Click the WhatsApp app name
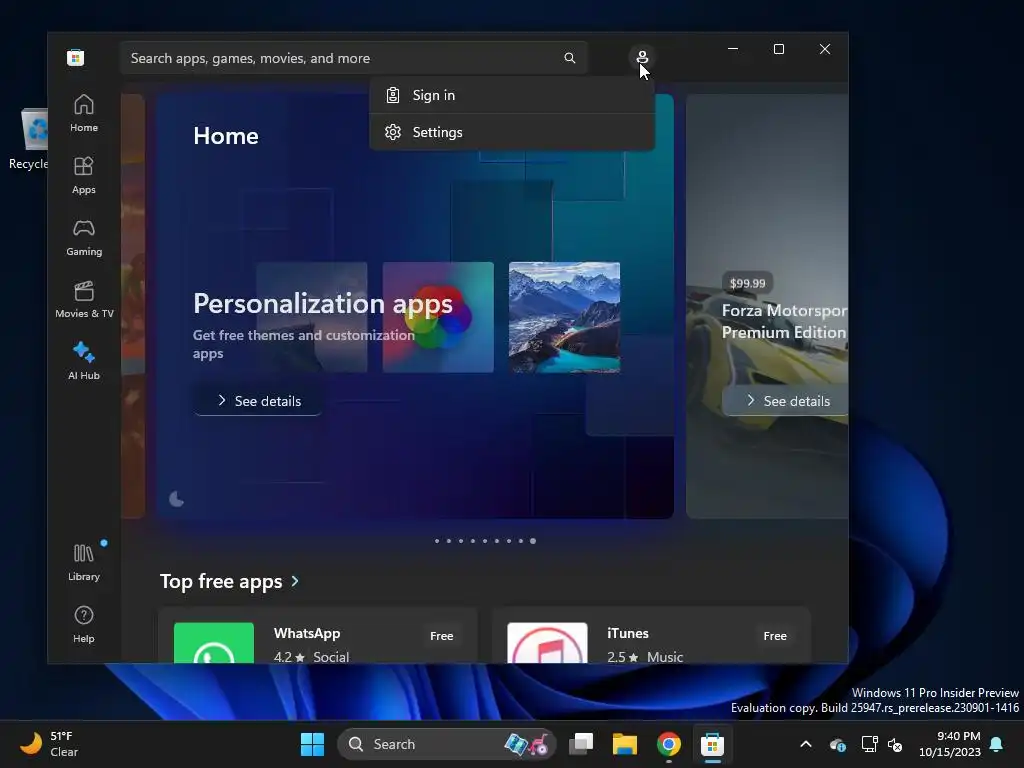The height and width of the screenshot is (768, 1024). pyautogui.click(x=307, y=633)
